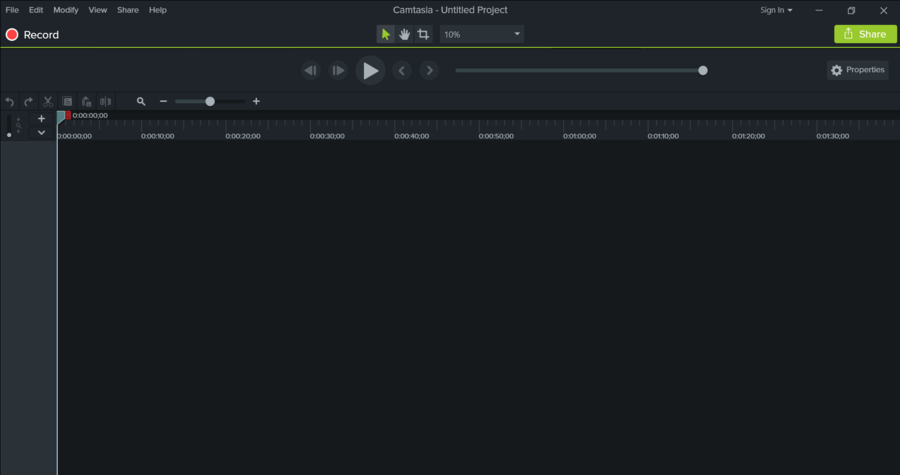Viewport: 900px width, 475px height.
Task: Zoom out timeline with minus icon
Action: pos(163,101)
